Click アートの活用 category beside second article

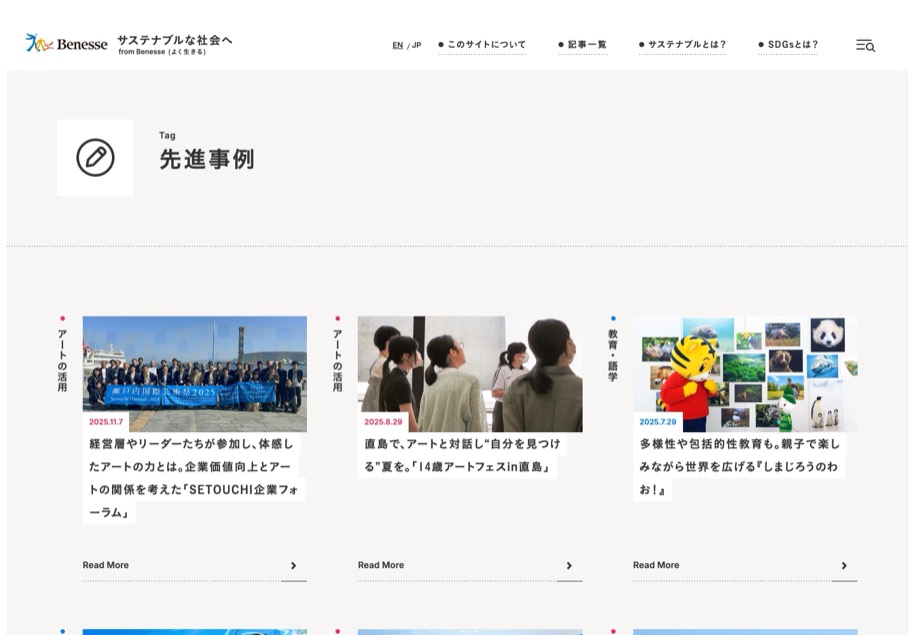pyautogui.click(x=338, y=360)
